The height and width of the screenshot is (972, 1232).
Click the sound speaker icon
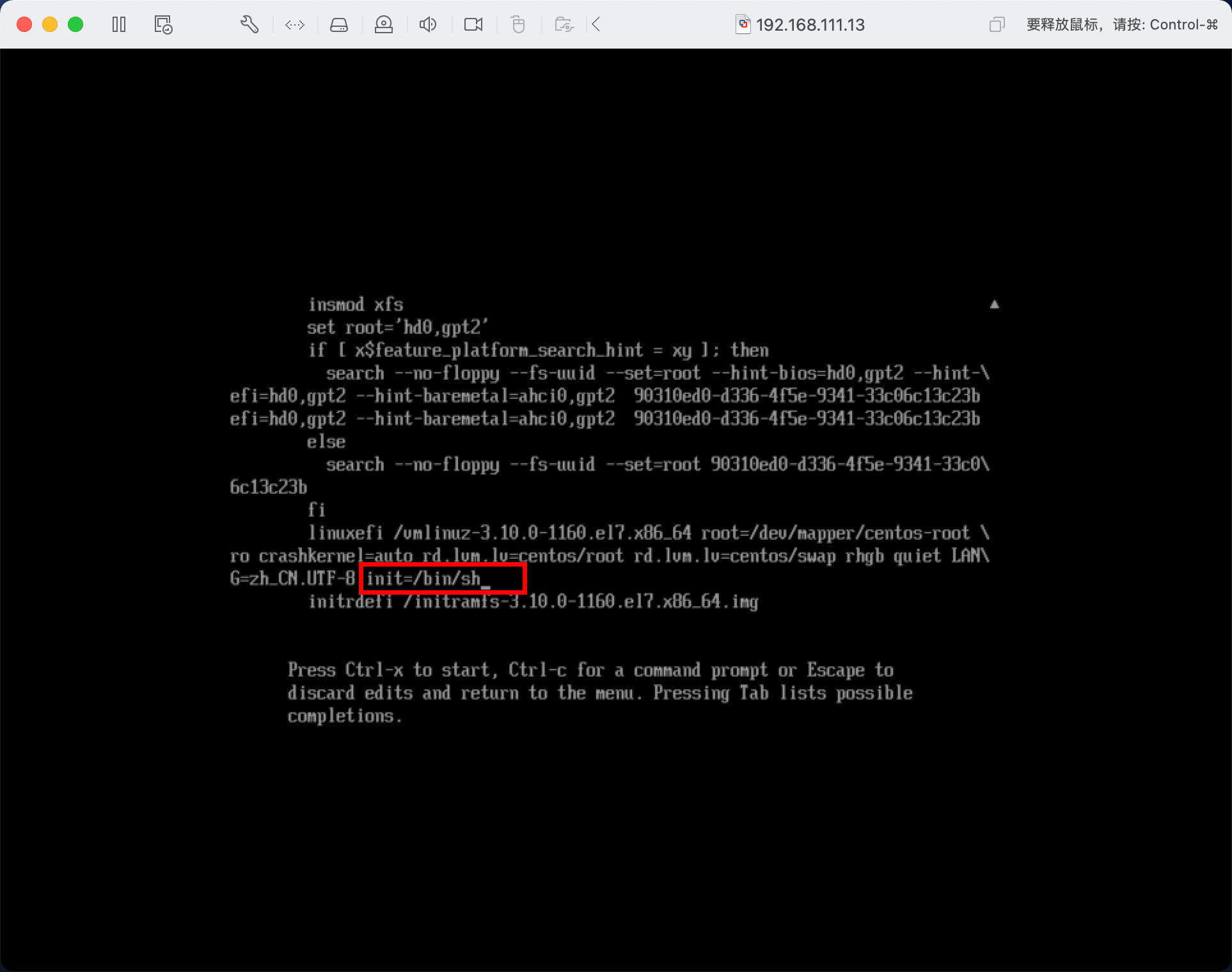428,25
